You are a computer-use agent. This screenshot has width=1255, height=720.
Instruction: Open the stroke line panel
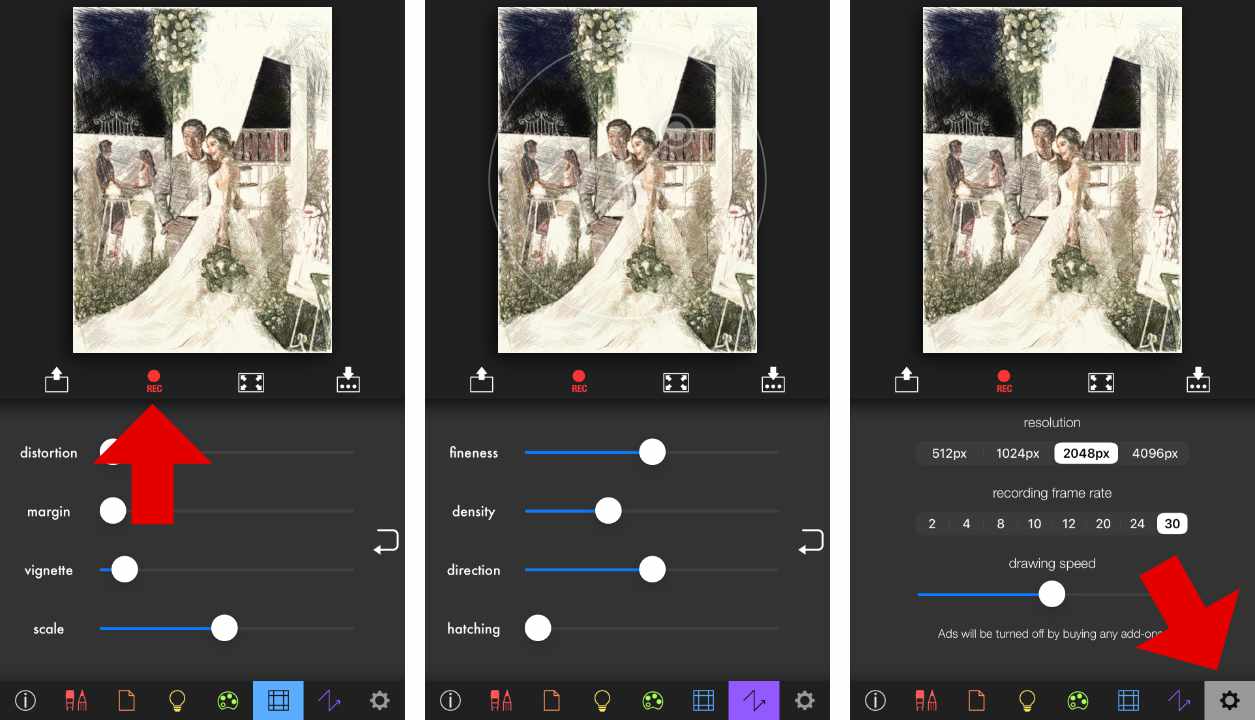click(329, 700)
